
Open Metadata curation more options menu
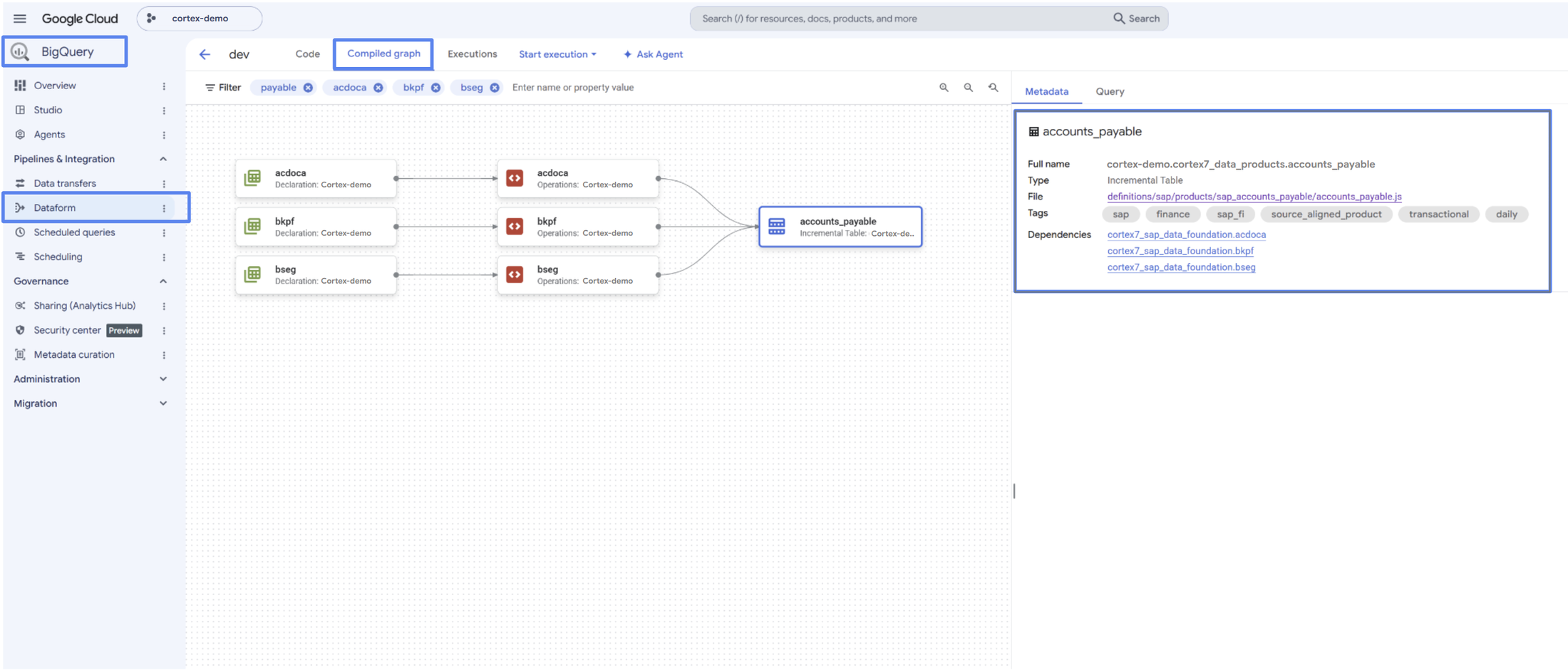[x=164, y=355]
